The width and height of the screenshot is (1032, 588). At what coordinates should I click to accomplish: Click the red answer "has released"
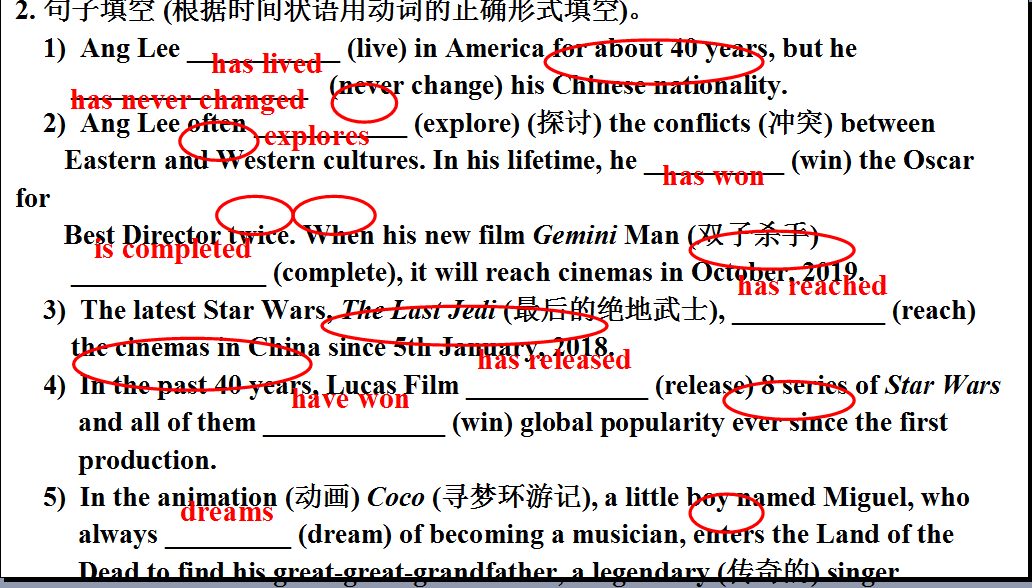tap(553, 360)
